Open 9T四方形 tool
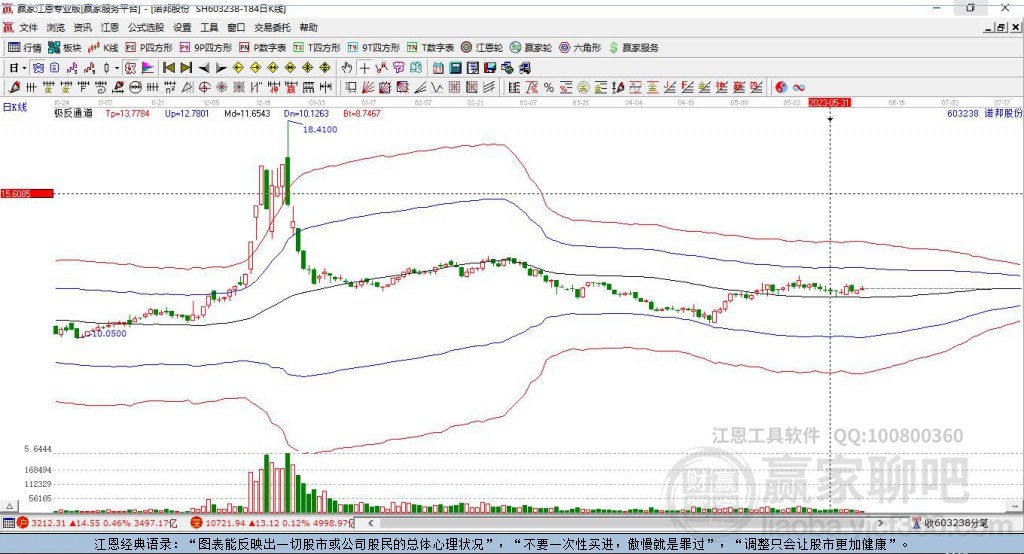This screenshot has height=554, width=1024. (x=374, y=48)
